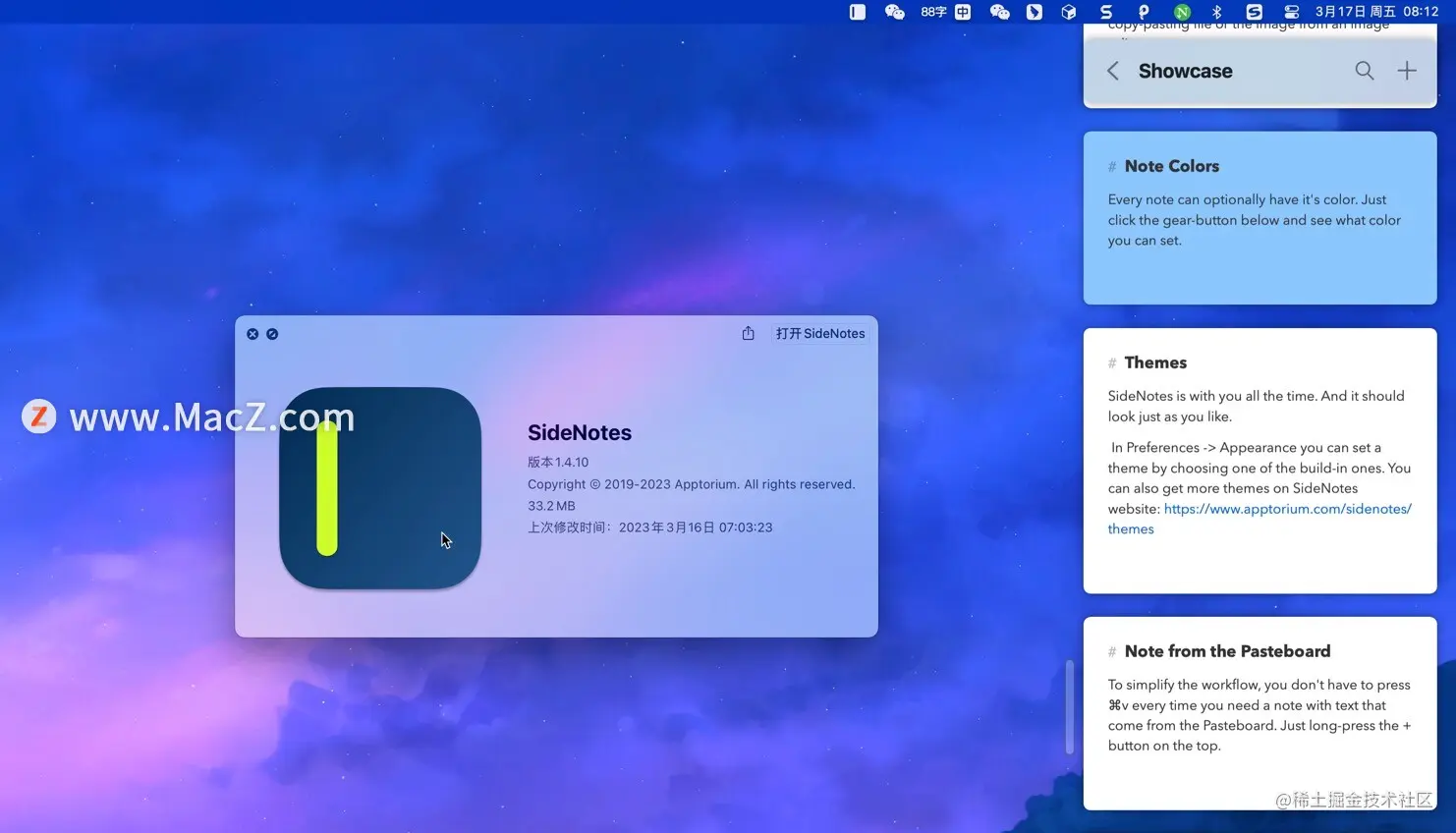Click the S icon in a rounded square
Viewport: 1456px width, 833px height.
point(1254,12)
